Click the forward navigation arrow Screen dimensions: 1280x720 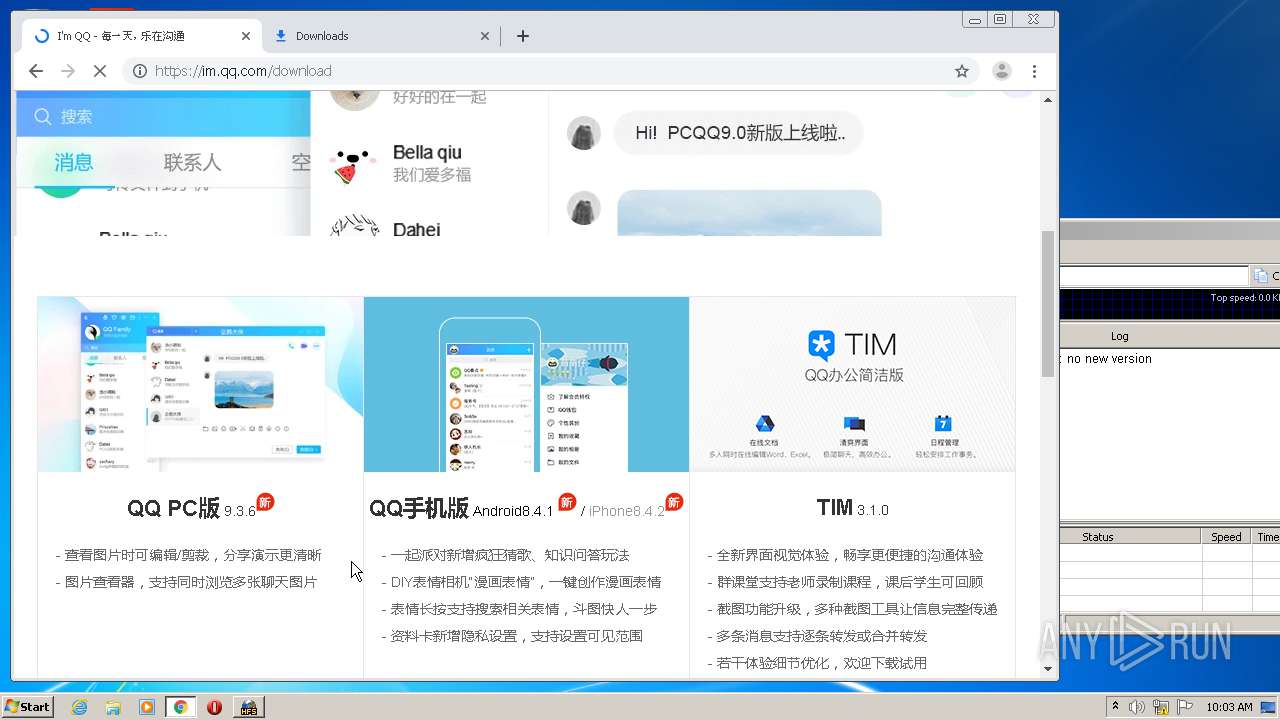click(x=68, y=71)
